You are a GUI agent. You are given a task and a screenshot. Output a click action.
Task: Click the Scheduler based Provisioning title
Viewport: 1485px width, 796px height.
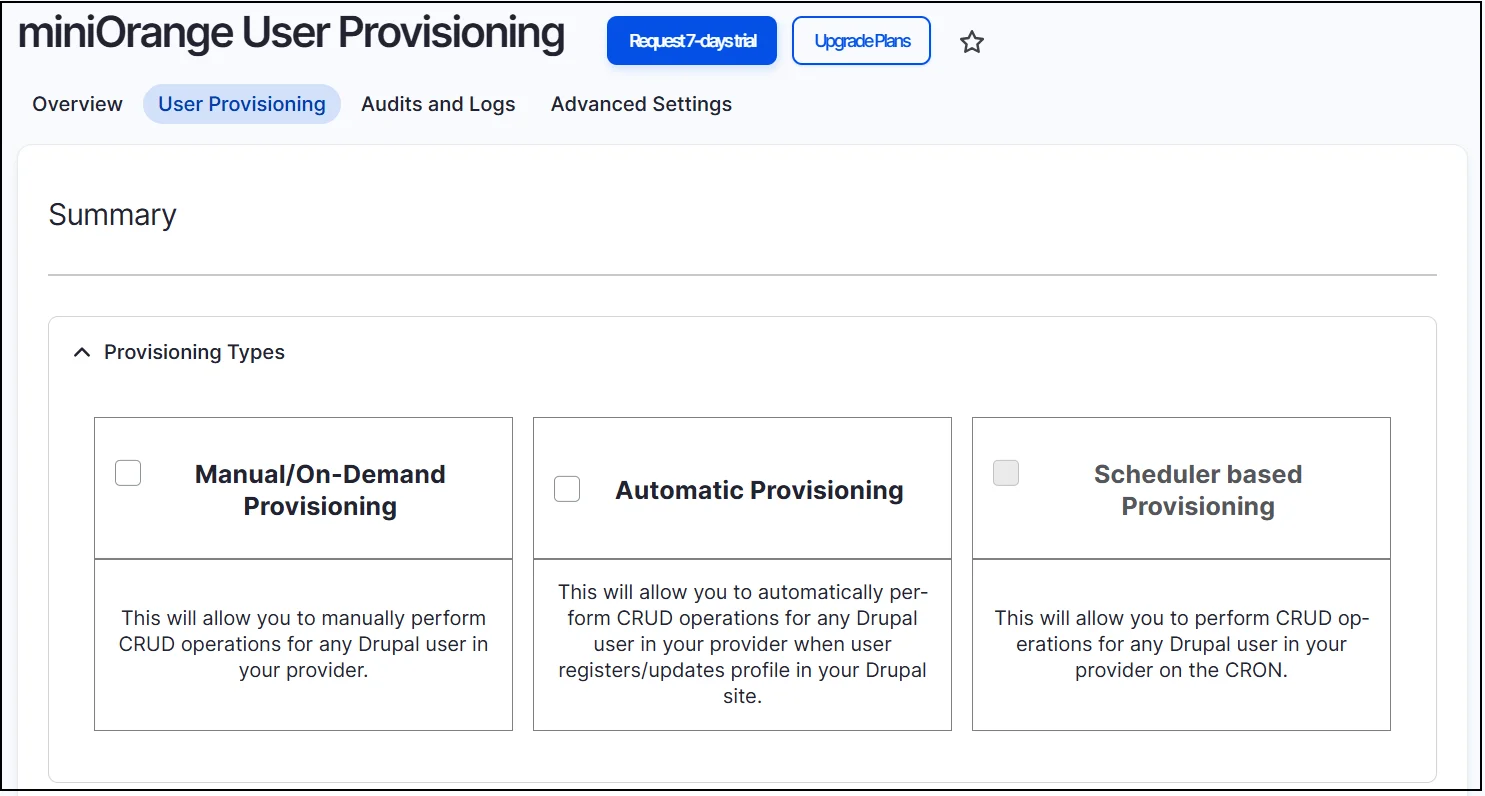click(x=1198, y=490)
